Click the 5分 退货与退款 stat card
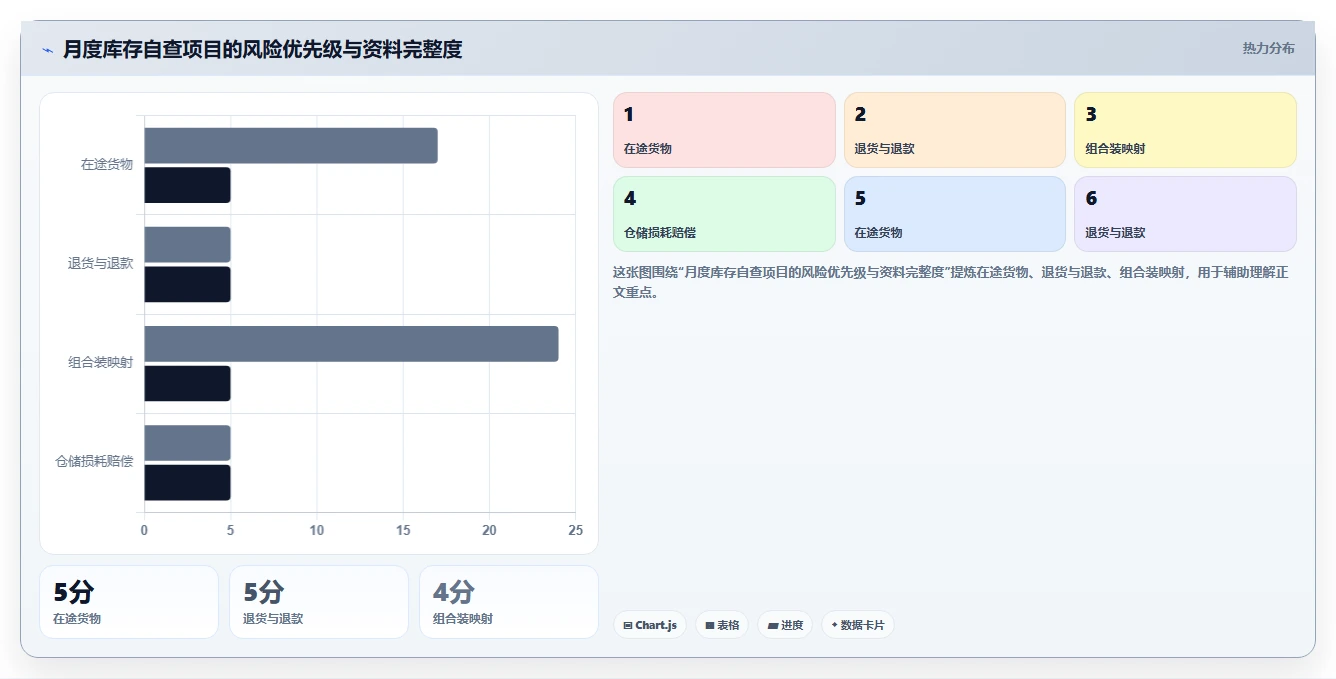The width and height of the screenshot is (1336, 679). (x=319, y=602)
